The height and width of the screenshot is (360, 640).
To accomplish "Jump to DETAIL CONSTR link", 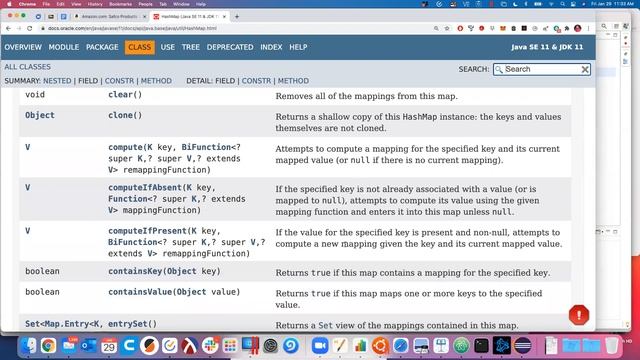I will point(256,81).
